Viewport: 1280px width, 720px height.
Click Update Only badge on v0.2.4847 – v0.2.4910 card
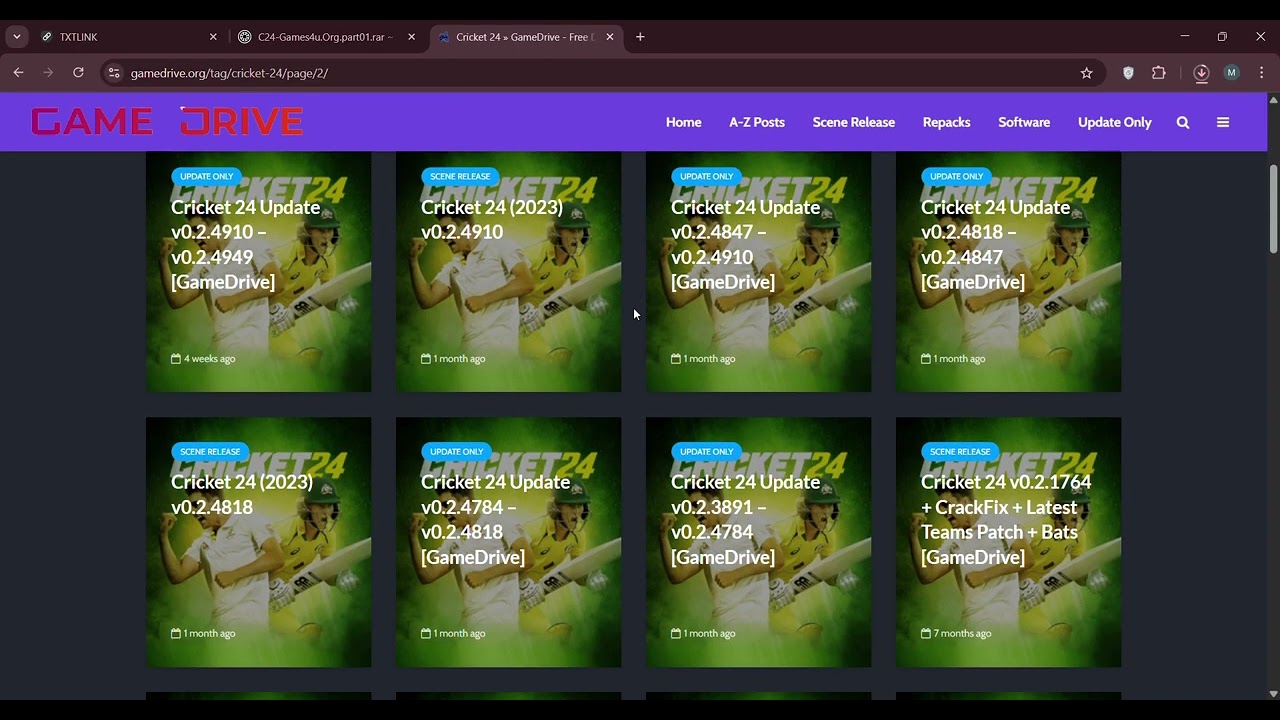[707, 176]
